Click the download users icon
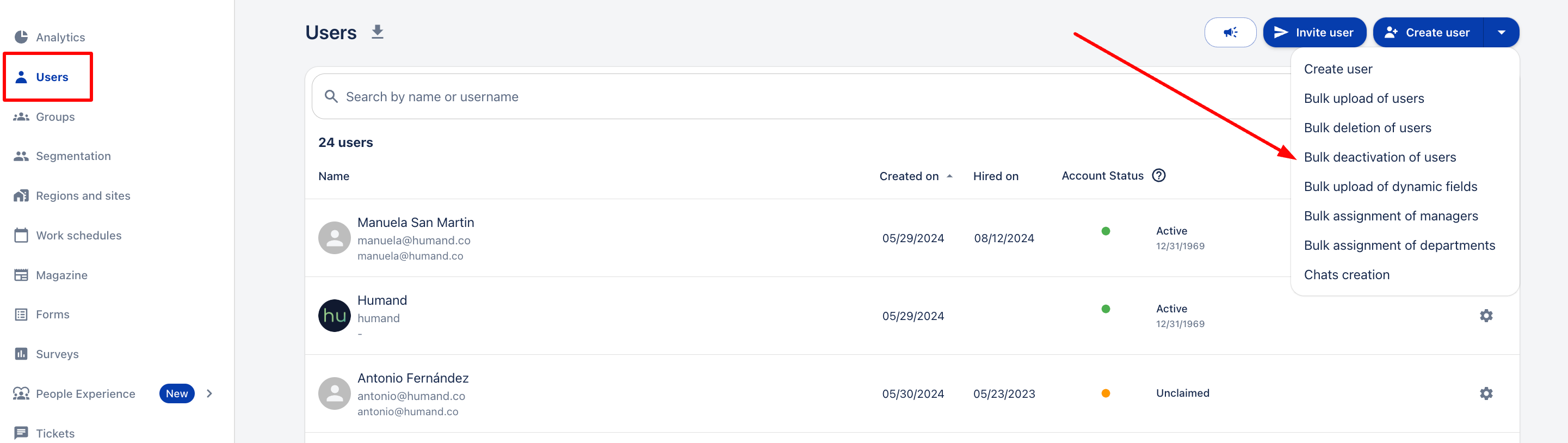This screenshot has height=443, width=1568. [x=378, y=32]
